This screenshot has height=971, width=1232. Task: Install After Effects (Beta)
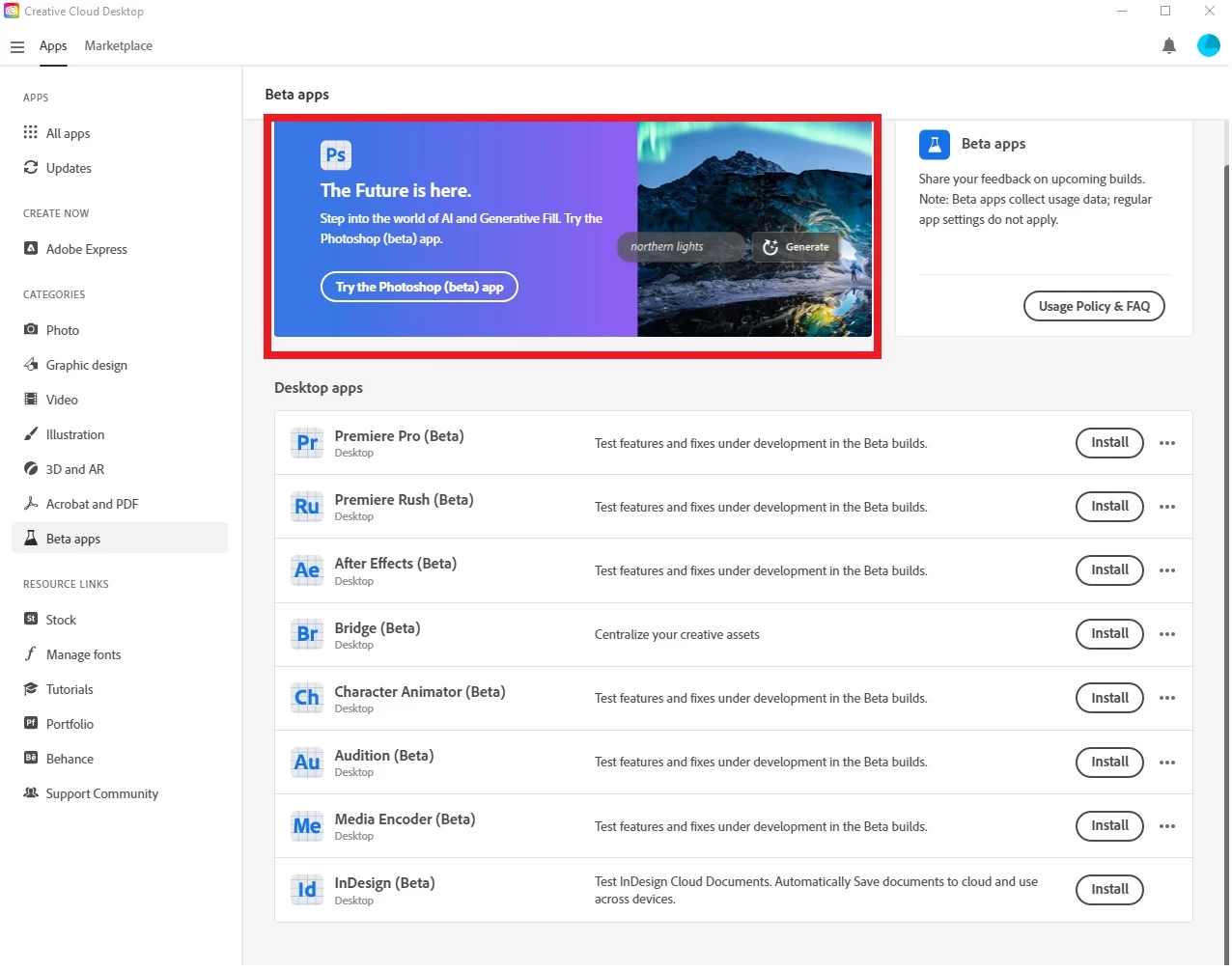click(x=1109, y=570)
